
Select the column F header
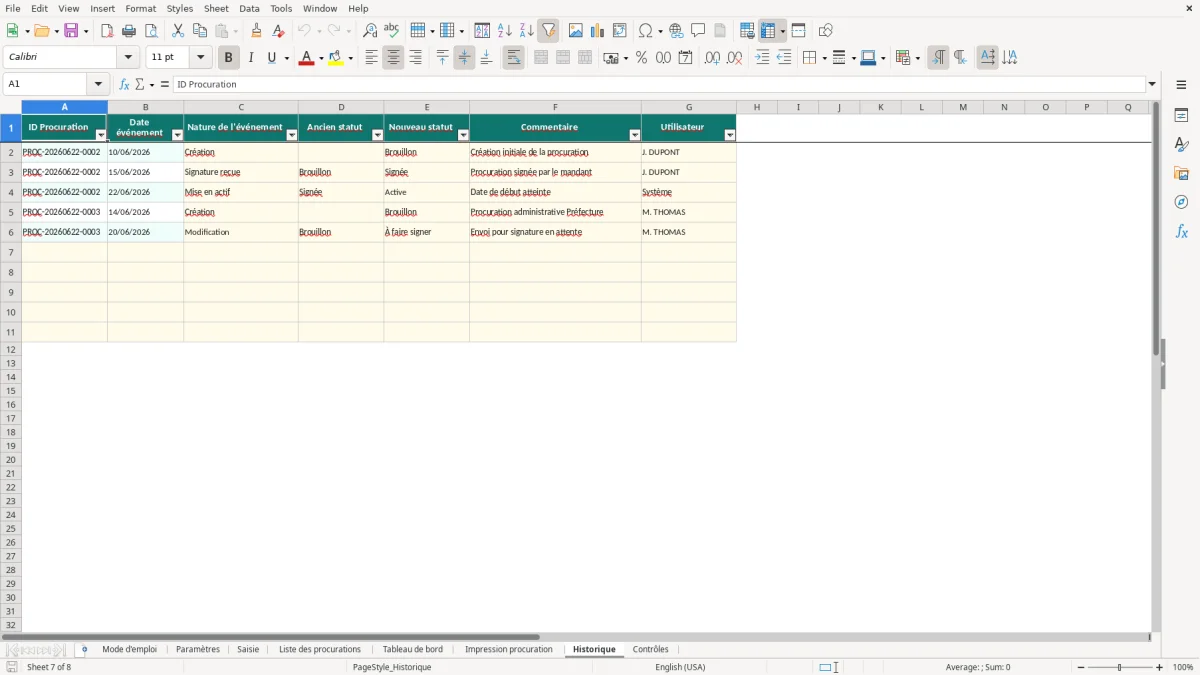click(555, 107)
